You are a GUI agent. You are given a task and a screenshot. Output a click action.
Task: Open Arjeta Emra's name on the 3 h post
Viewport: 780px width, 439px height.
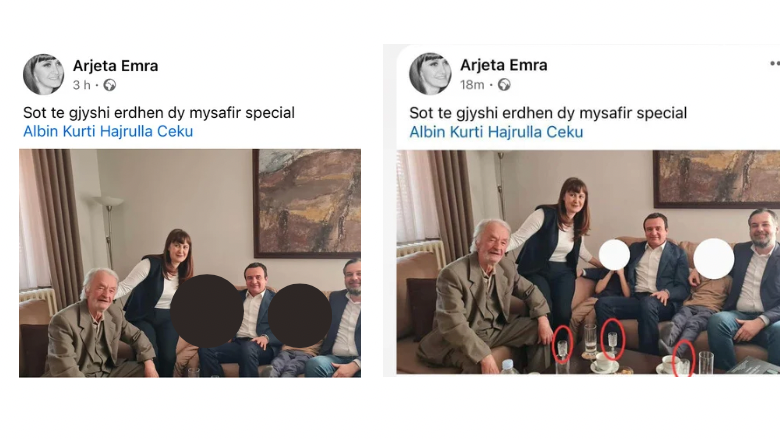click(115, 66)
